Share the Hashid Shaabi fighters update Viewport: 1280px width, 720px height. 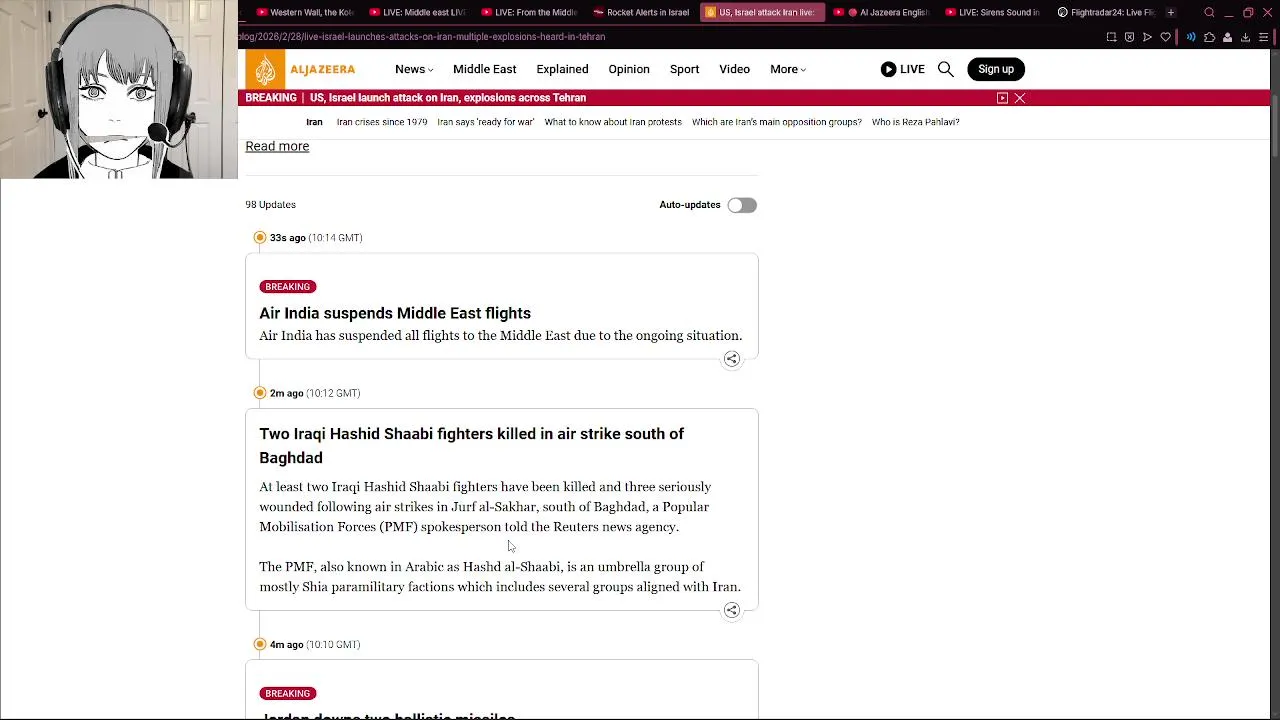(x=732, y=610)
